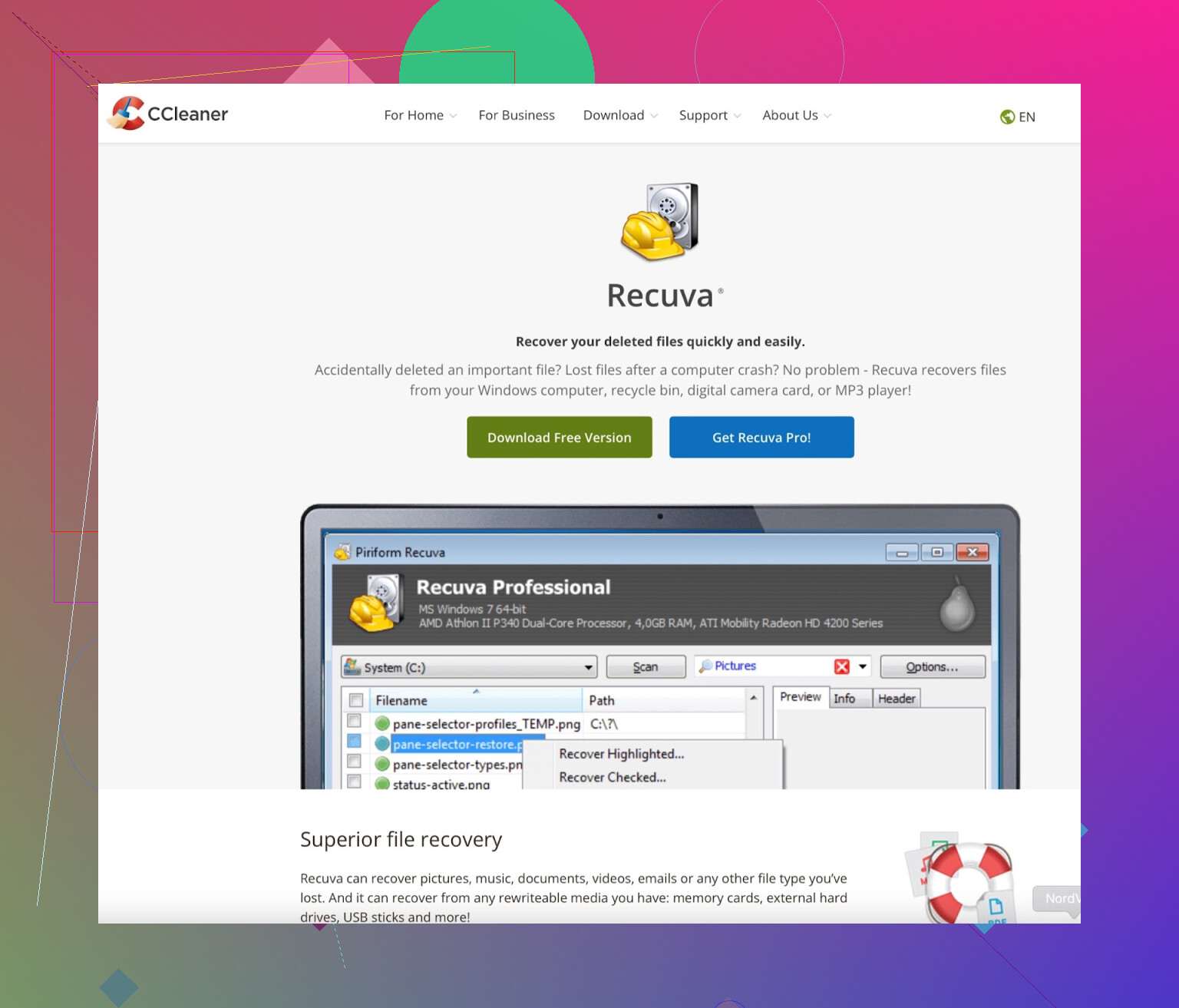Click Download Free Version button

[560, 438]
